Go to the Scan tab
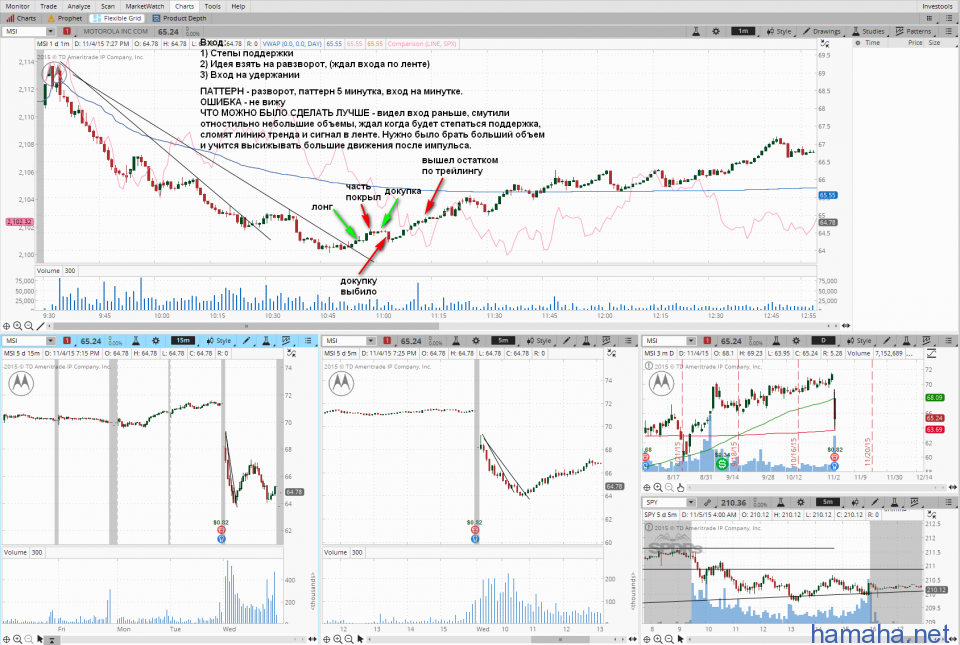960x645 pixels. click(x=108, y=6)
